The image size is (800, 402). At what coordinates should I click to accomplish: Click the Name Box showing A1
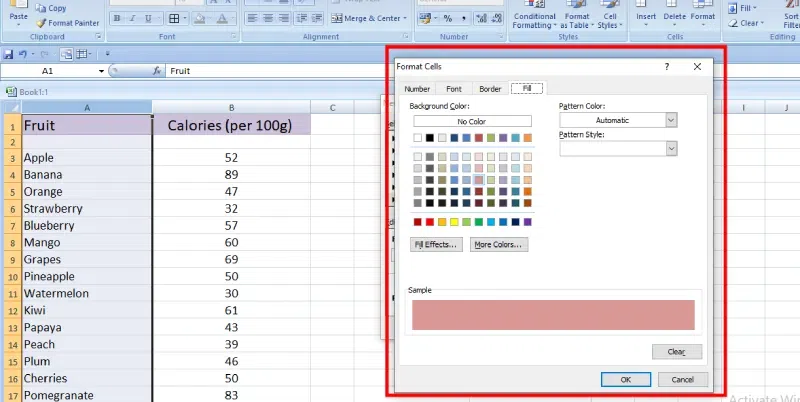click(50, 71)
